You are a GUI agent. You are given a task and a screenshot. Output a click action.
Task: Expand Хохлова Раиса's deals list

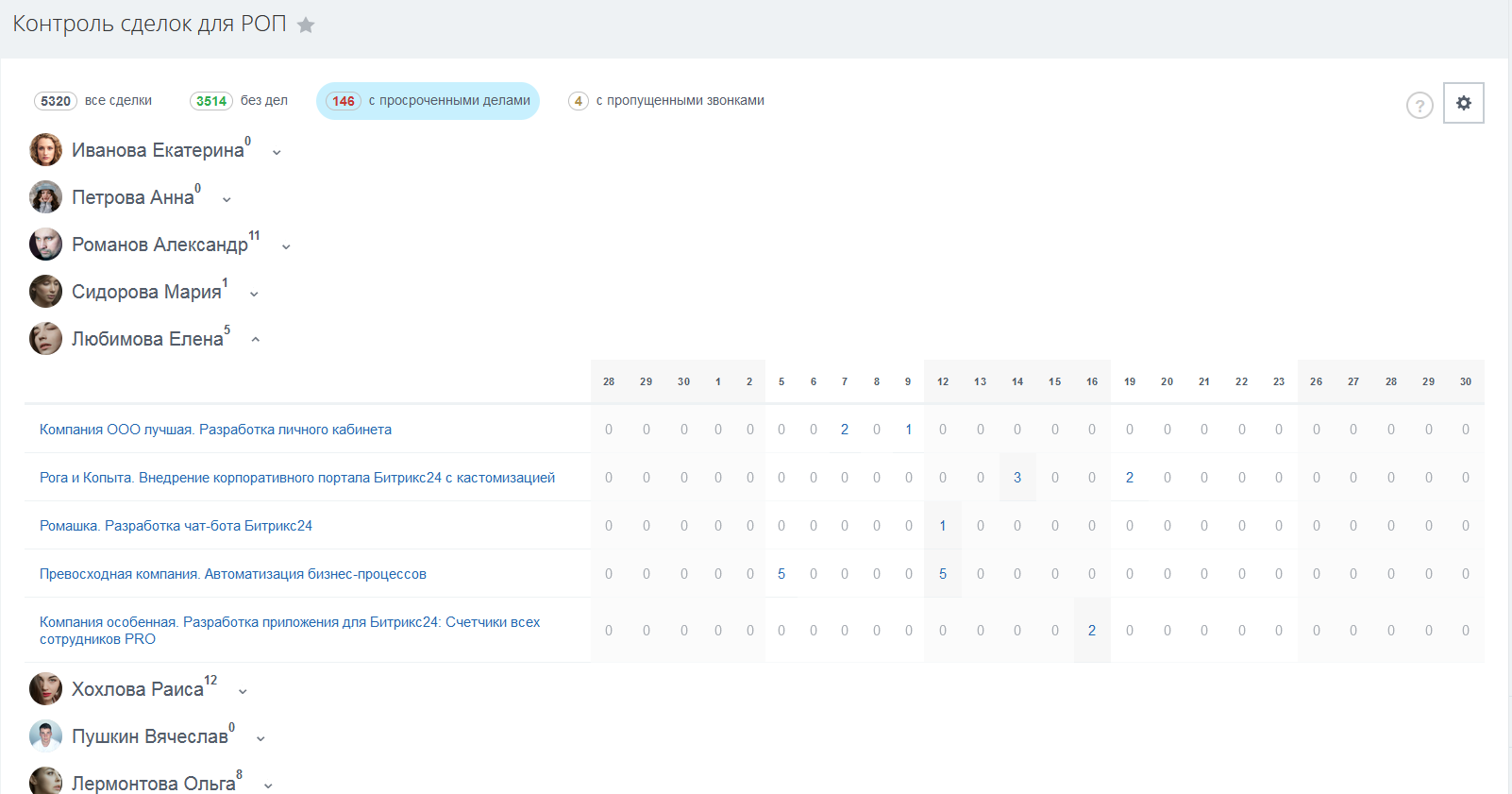(243, 691)
